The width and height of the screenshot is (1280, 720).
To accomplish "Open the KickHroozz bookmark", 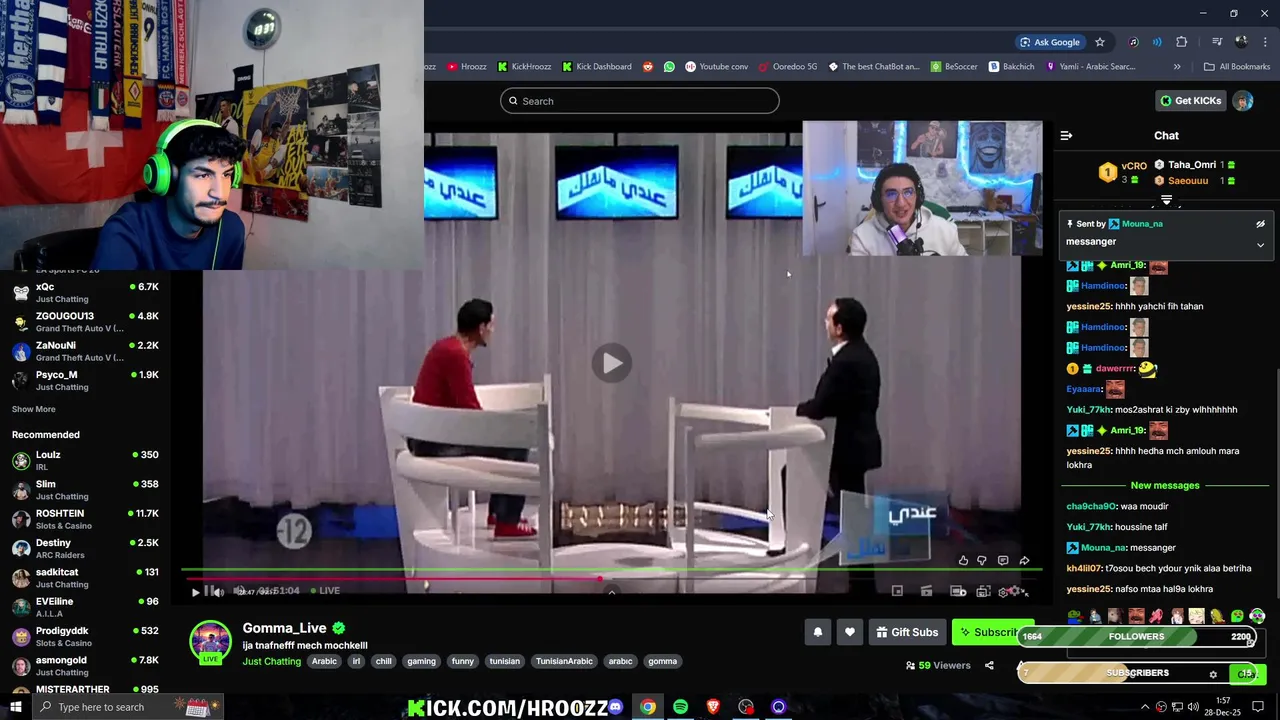I will click(524, 67).
